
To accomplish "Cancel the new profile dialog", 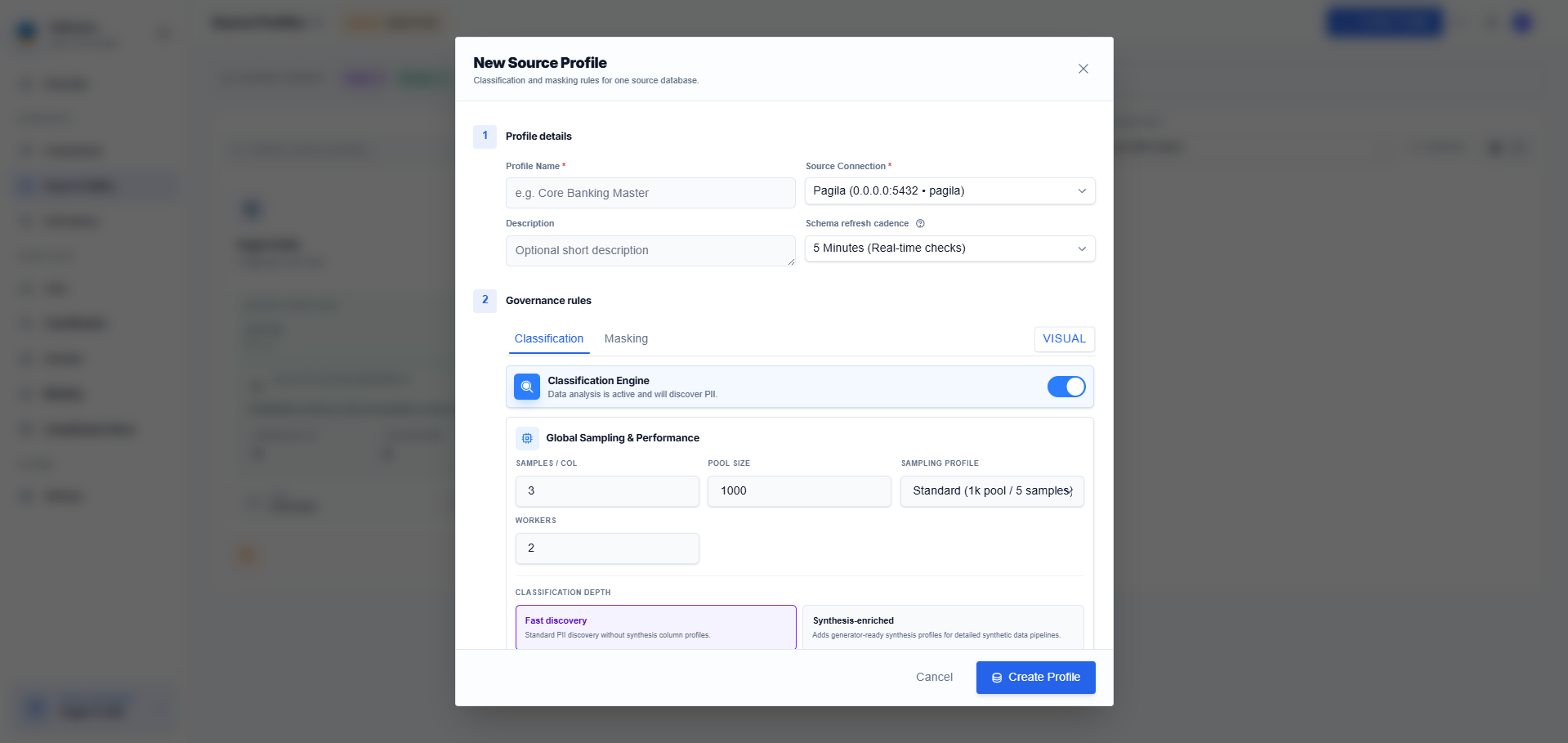I will point(934,678).
